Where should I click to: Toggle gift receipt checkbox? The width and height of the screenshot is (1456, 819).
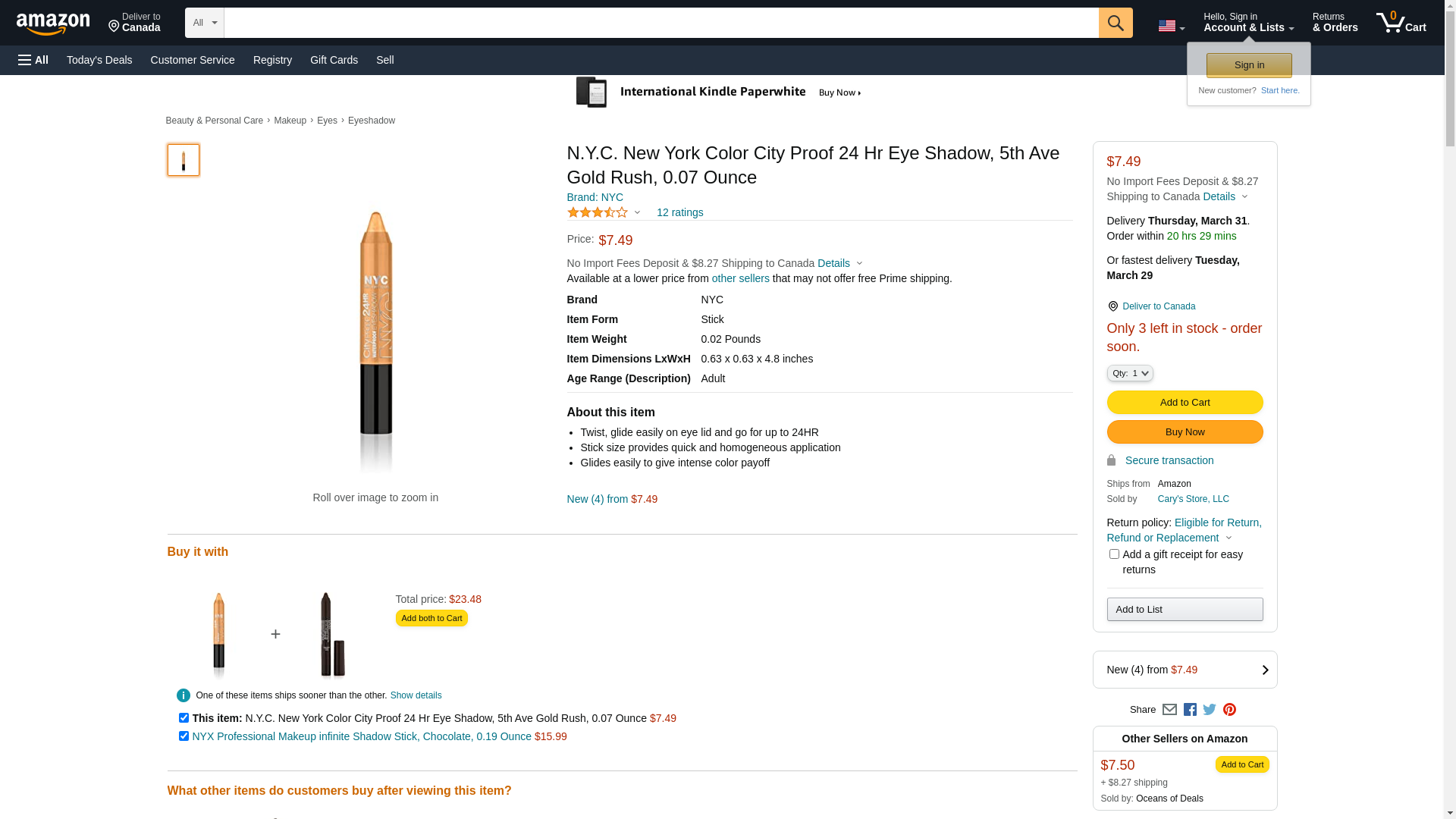pos(1114,554)
